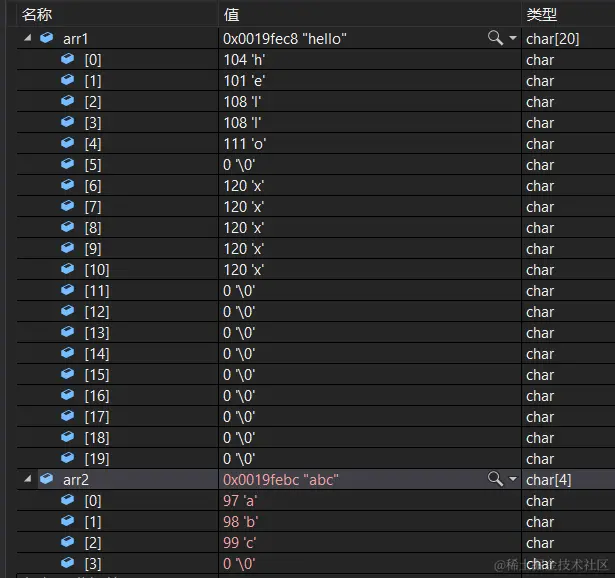The height and width of the screenshot is (578, 615).
Task: Collapse the arr2 array node
Action: (28, 479)
